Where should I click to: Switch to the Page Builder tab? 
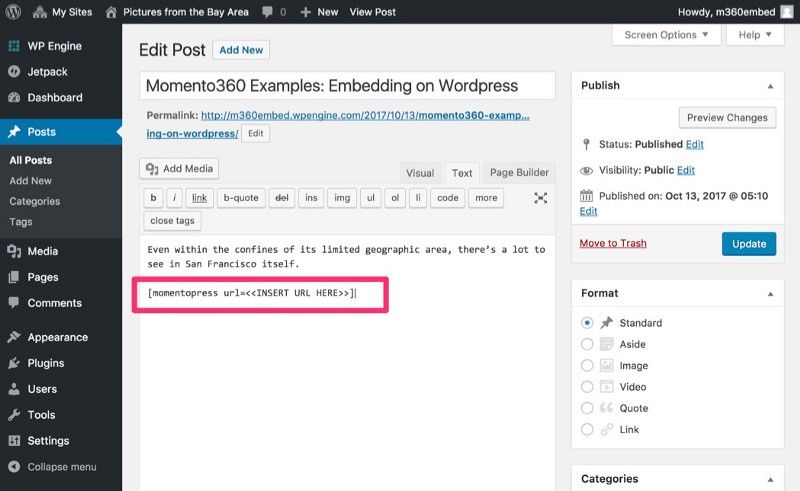point(519,173)
